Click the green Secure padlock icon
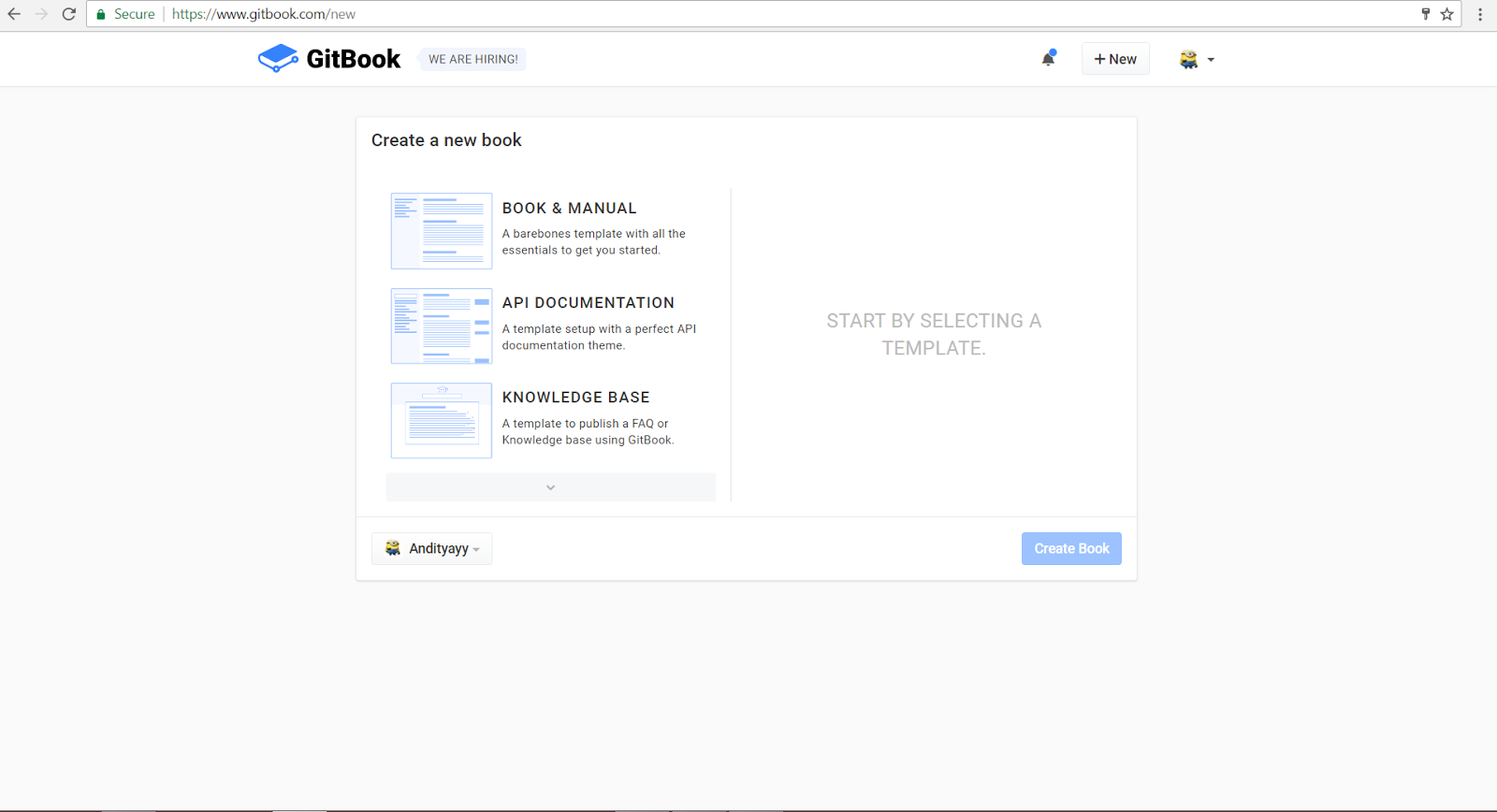The width and height of the screenshot is (1497, 812). tap(101, 14)
